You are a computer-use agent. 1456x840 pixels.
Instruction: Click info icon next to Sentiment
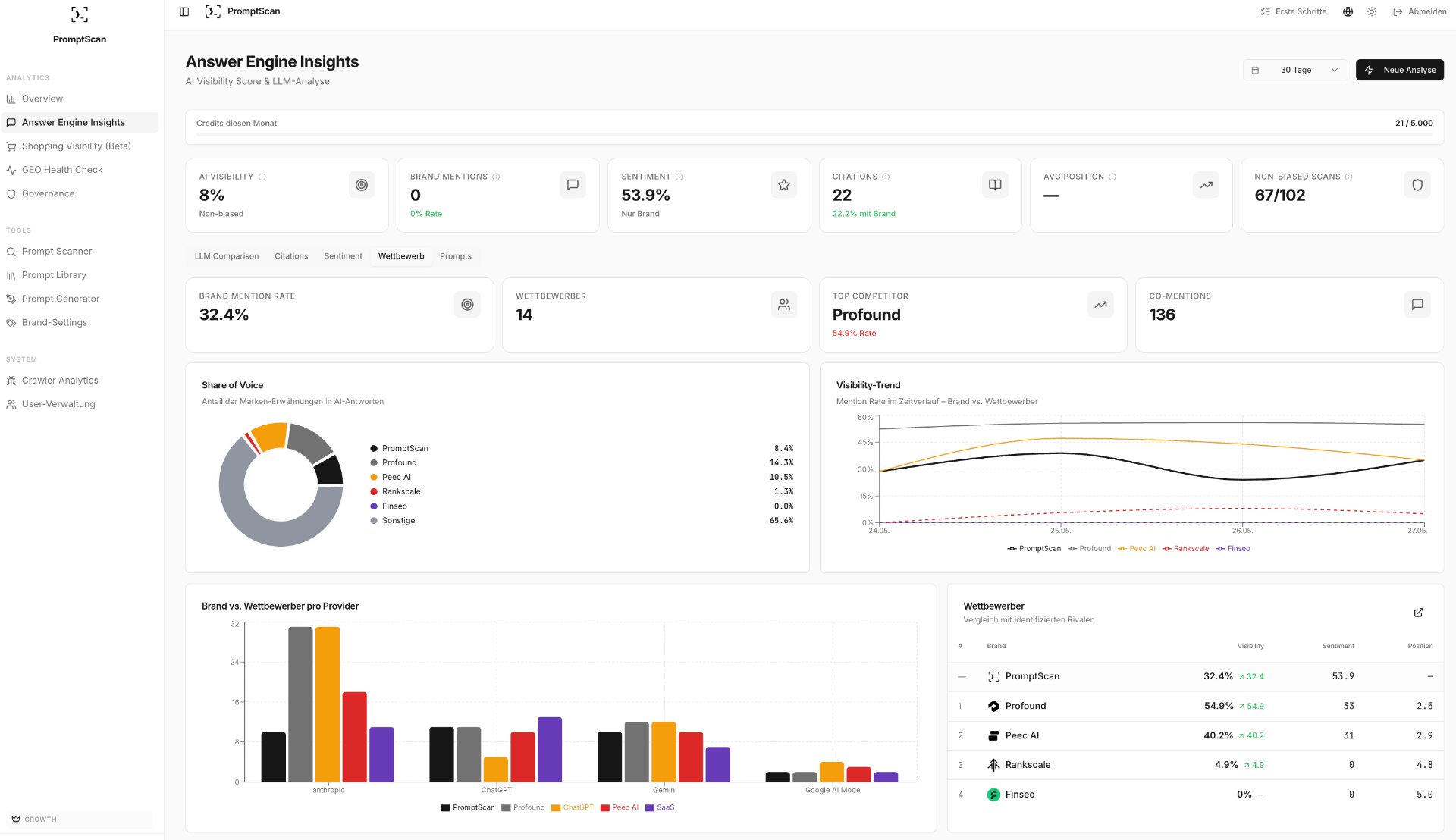(x=679, y=177)
